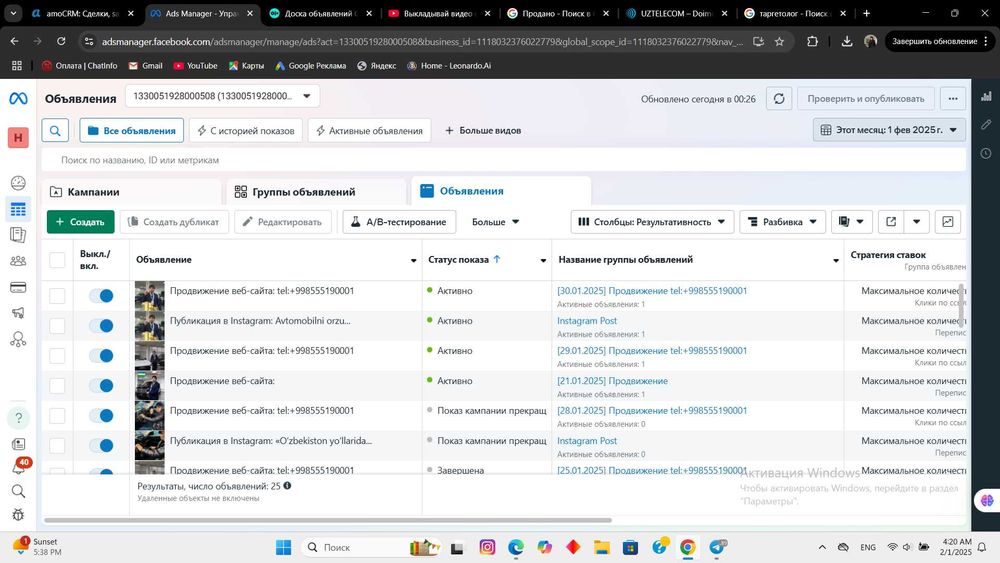Open the business account H icon
Screen dimensions: 1000x563
[18, 138]
